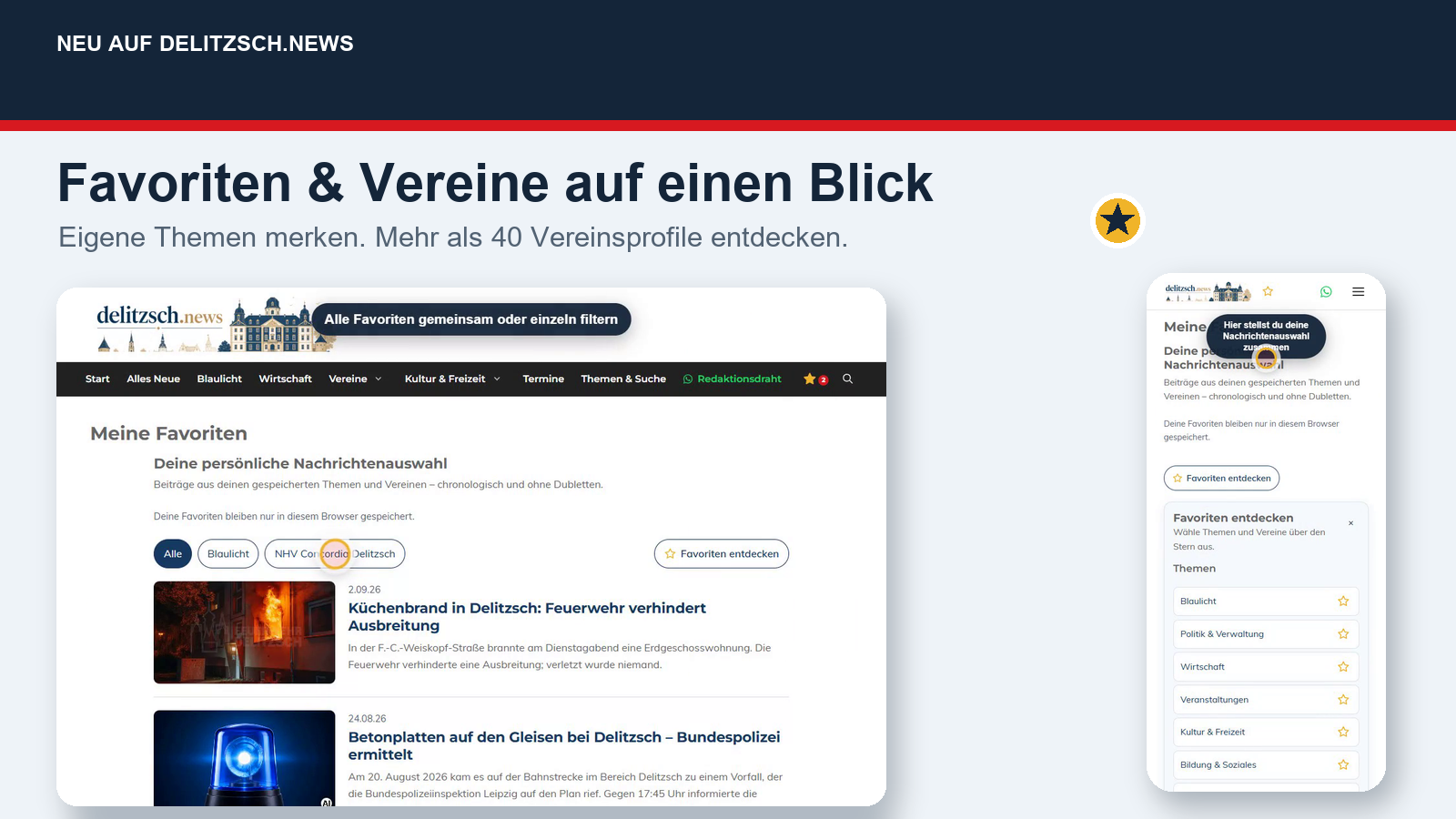Open the hamburger menu in mobile view
Image resolution: width=1456 pixels, height=819 pixels.
click(1358, 292)
